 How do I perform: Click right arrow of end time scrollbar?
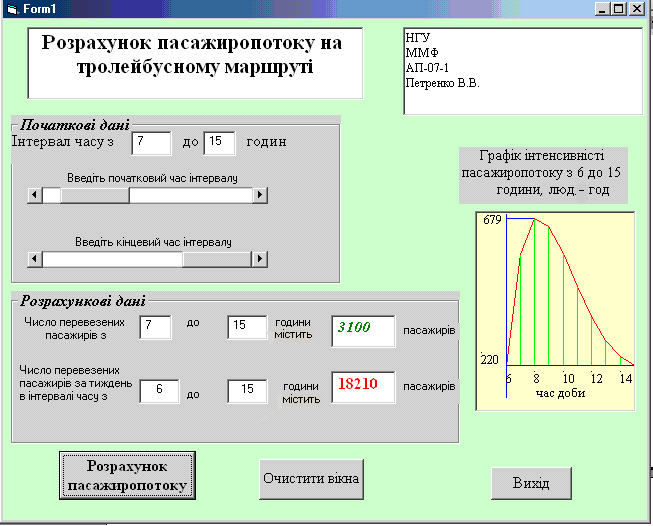tap(259, 259)
